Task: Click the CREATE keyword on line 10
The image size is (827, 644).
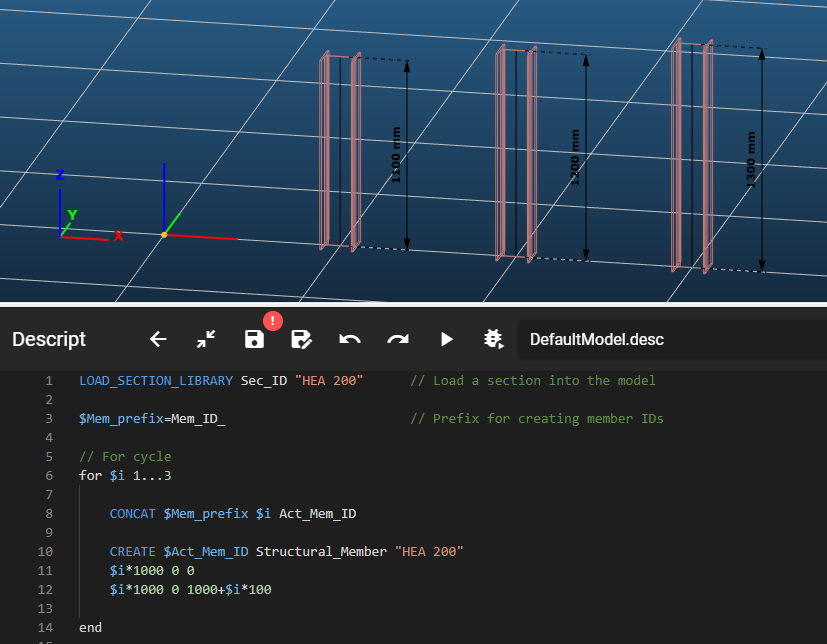Action: tap(132, 552)
